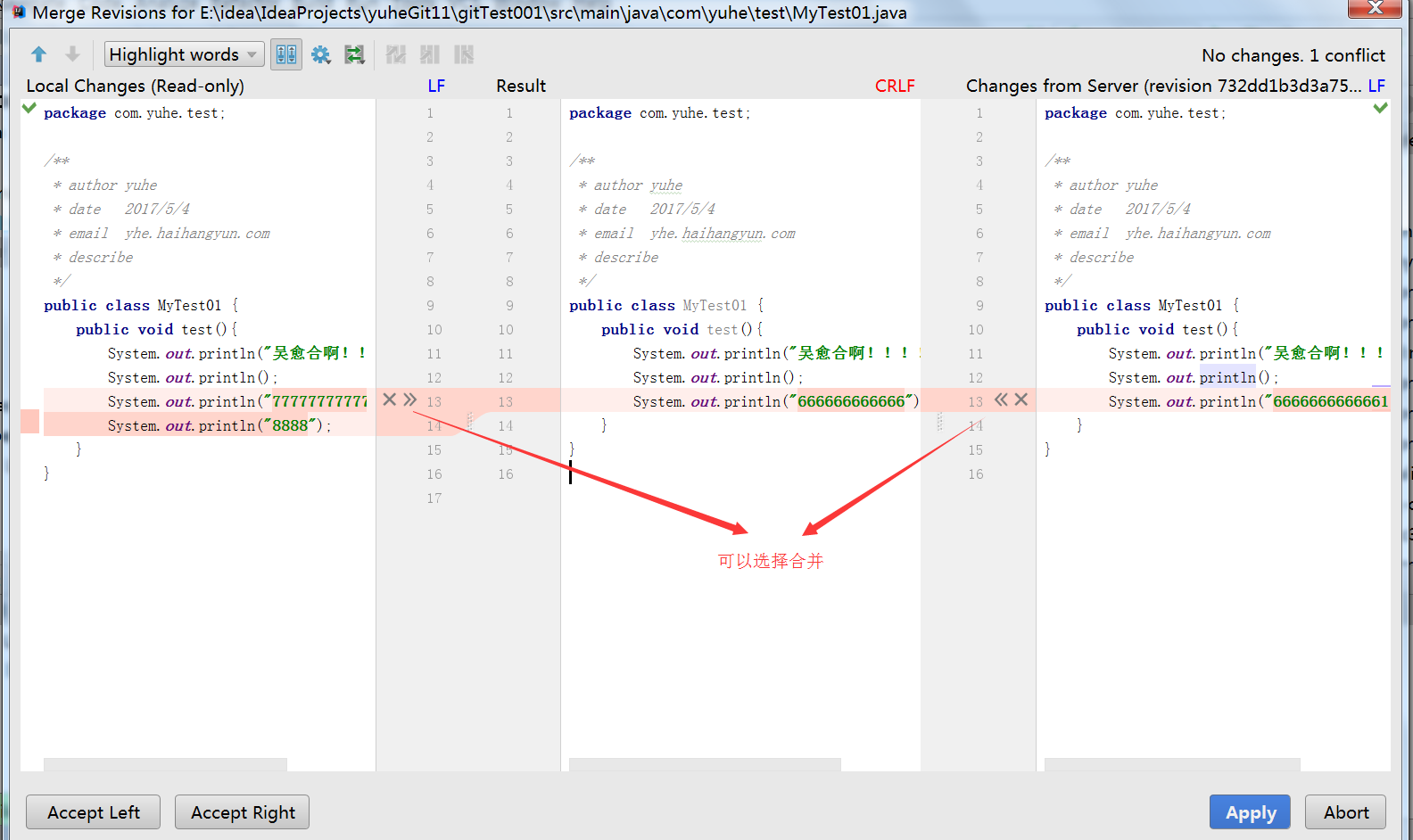Click the '77777777777' println line in local pane
1413x840 pixels.
coord(237,401)
